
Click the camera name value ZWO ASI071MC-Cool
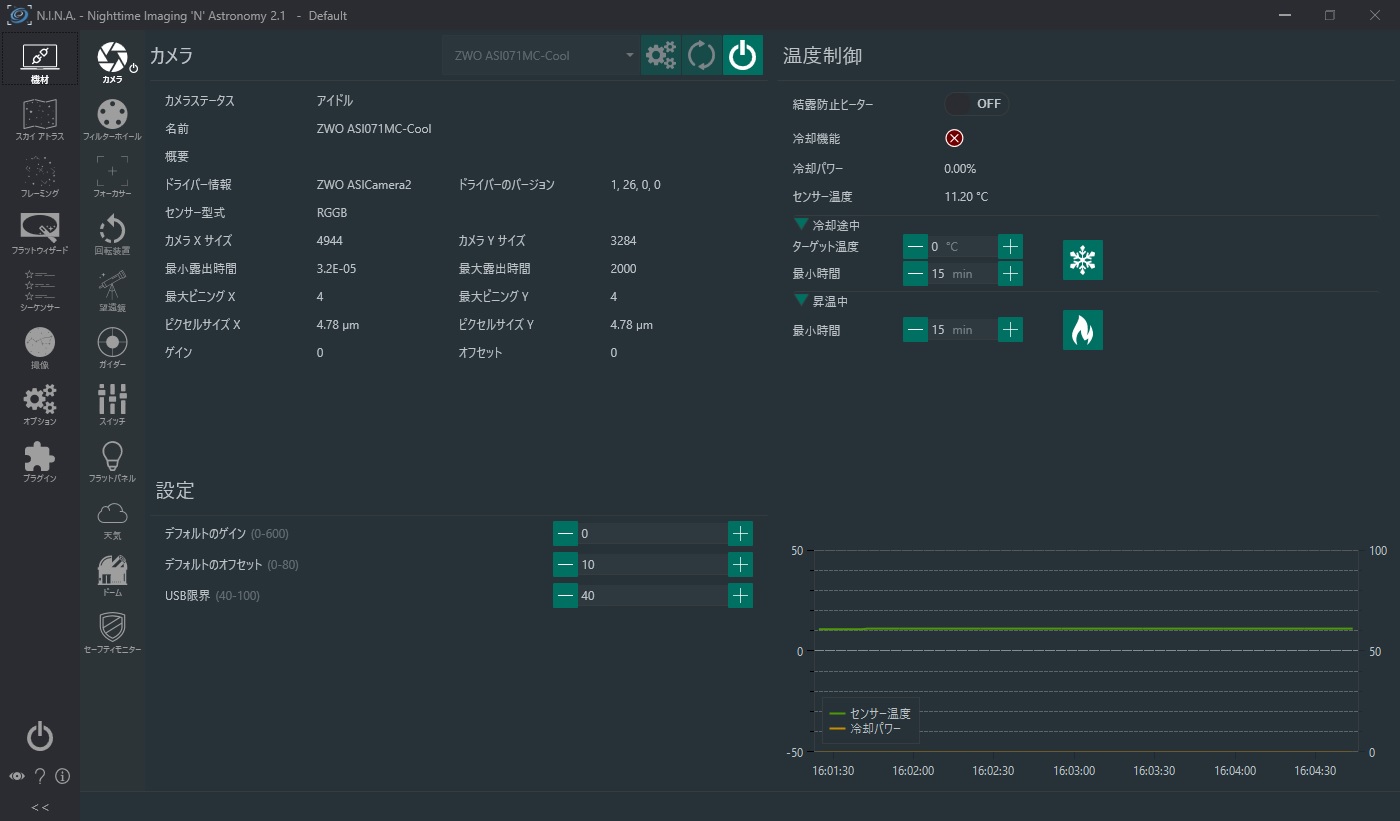[374, 129]
